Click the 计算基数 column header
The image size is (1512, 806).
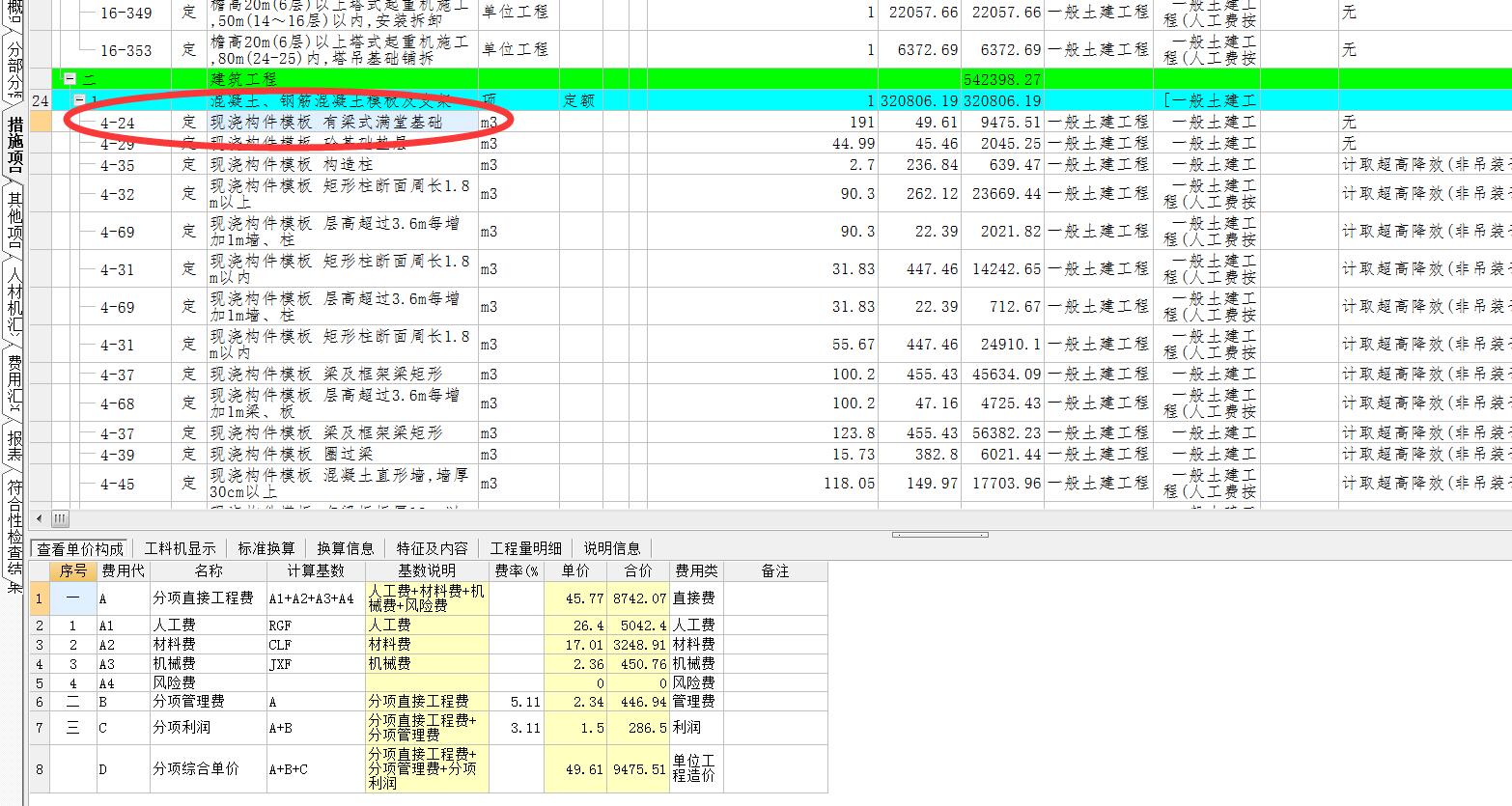315,571
